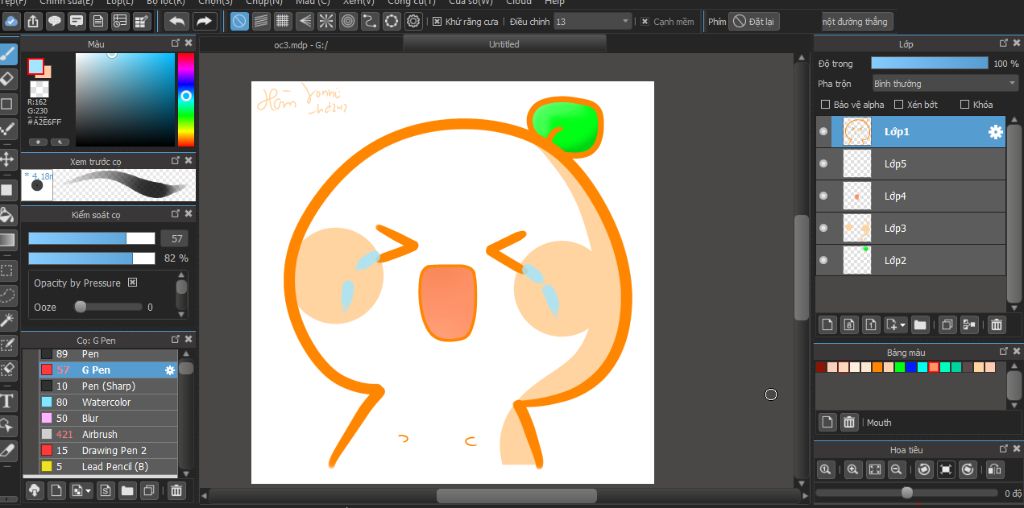The height and width of the screenshot is (508, 1024).
Task: Hide the Lớp1 layer
Action: pos(824,132)
